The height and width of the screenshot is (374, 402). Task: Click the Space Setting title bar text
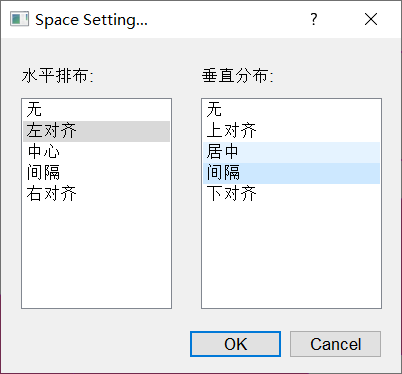(91, 20)
